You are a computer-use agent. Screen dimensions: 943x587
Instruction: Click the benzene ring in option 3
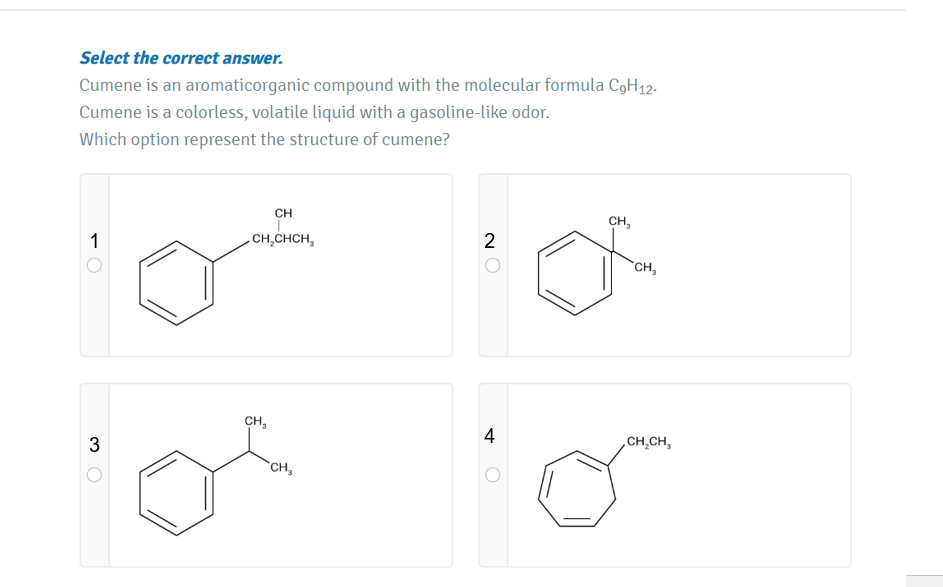(178, 489)
